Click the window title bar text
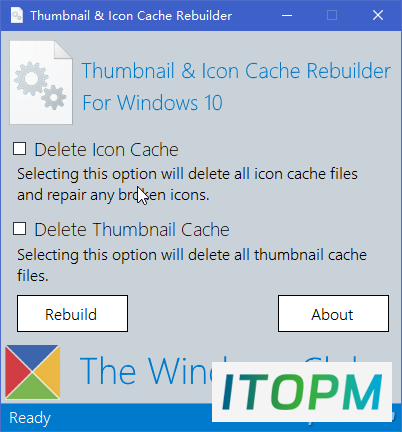The height and width of the screenshot is (432, 402). (131, 16)
